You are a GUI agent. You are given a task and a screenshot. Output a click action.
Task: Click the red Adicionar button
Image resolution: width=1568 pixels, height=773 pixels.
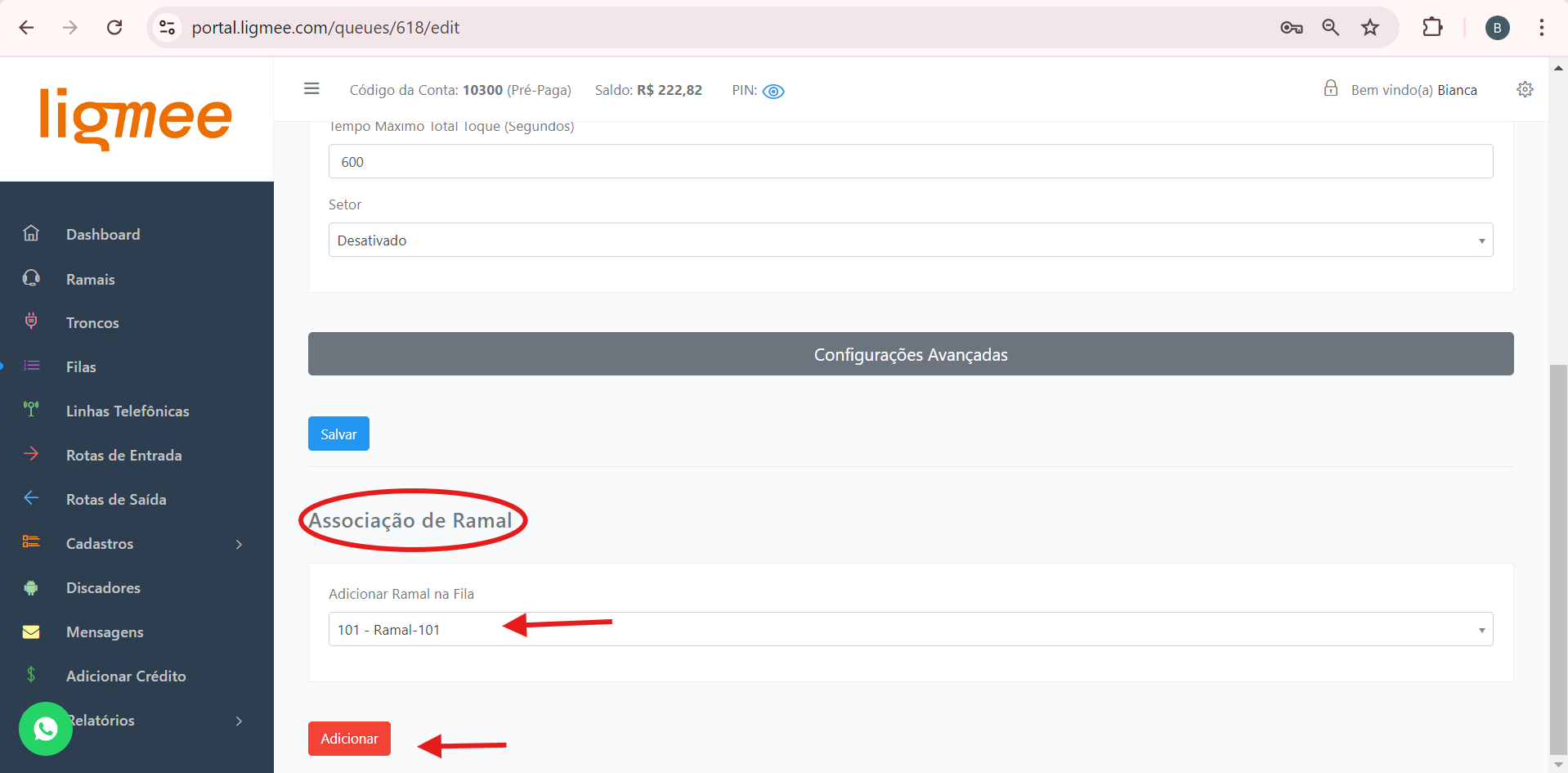[x=349, y=739]
